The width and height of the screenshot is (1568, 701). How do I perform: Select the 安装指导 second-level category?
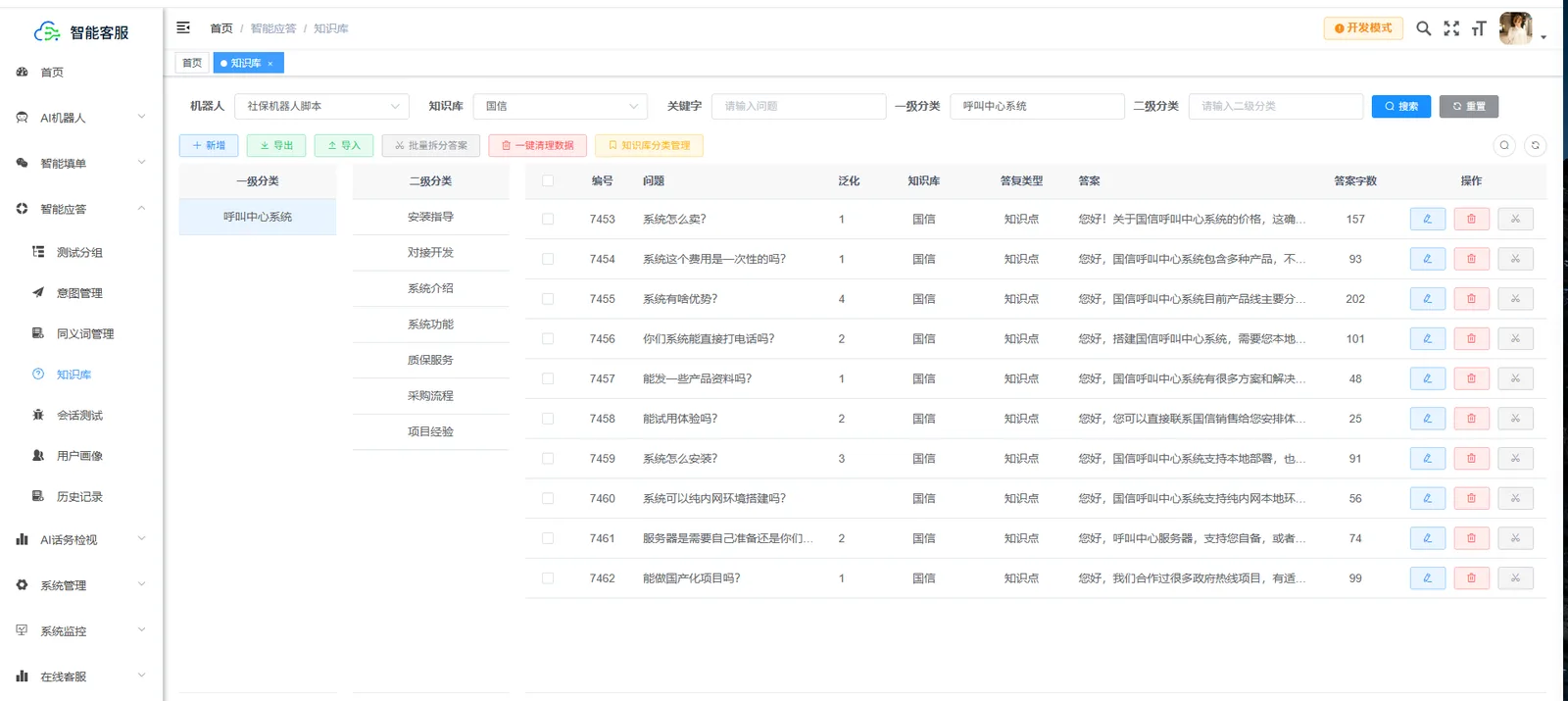430,217
